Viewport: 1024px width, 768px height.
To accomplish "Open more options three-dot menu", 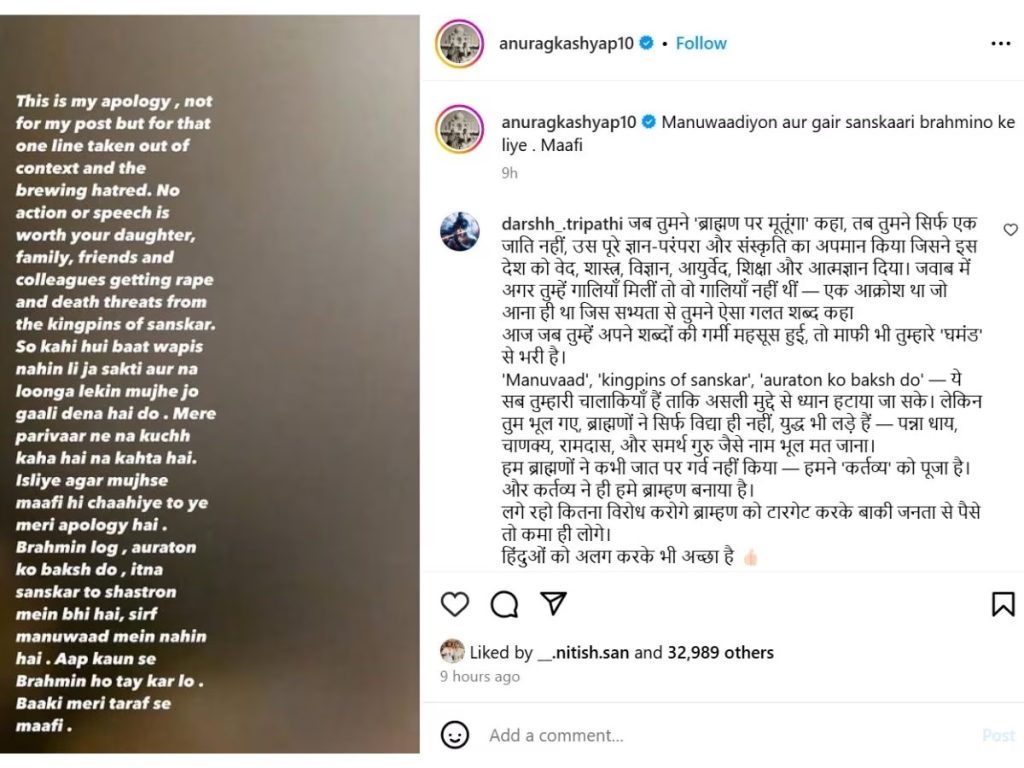I will pos(1000,44).
